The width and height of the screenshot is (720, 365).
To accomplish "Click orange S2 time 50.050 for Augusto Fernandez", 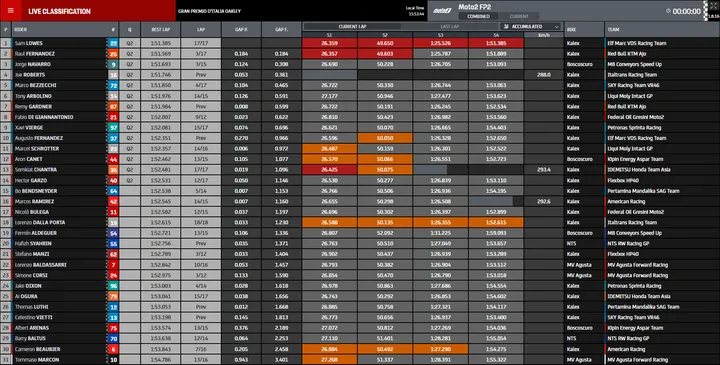I will pos(385,138).
